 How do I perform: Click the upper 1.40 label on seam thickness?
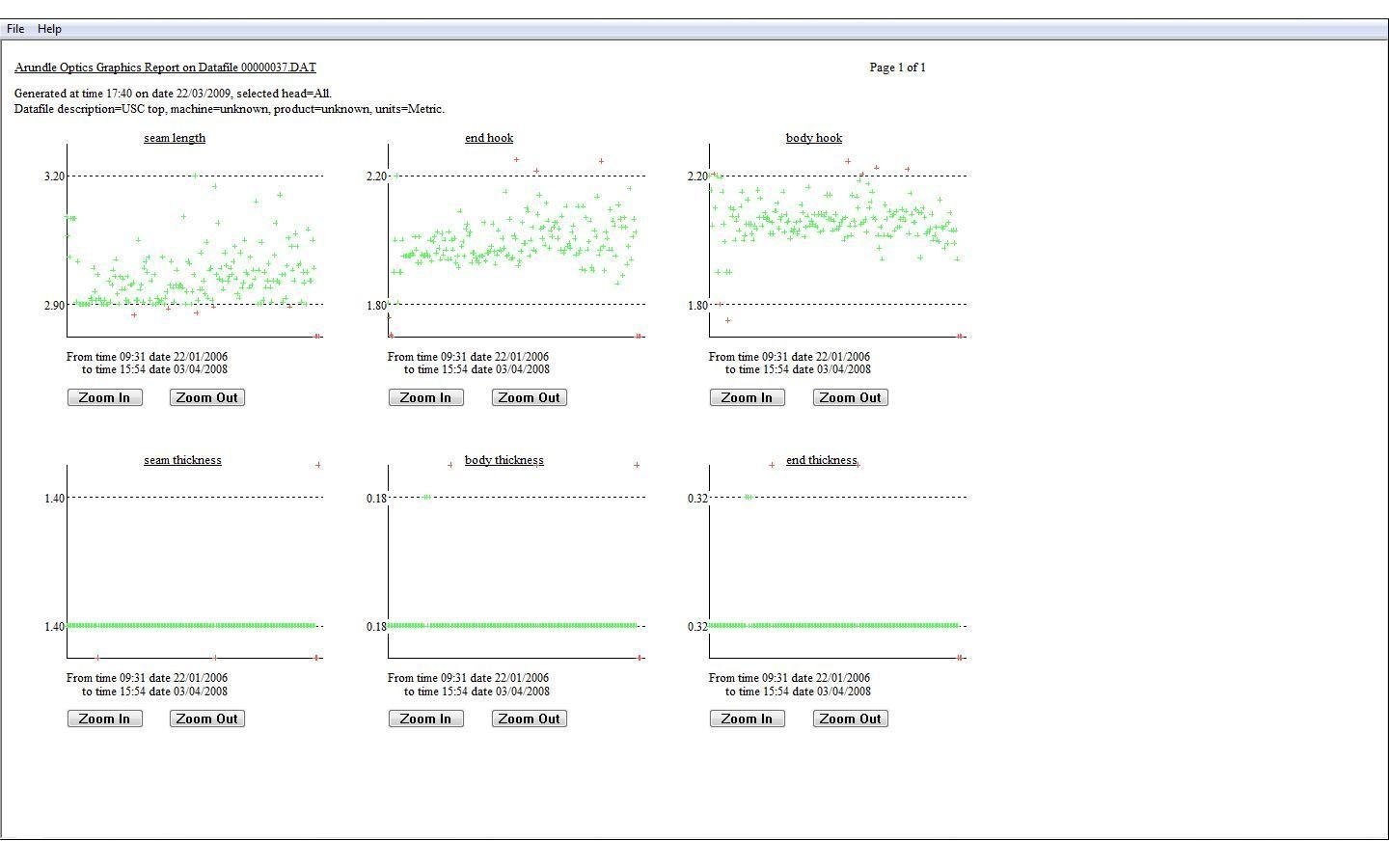click(x=55, y=499)
